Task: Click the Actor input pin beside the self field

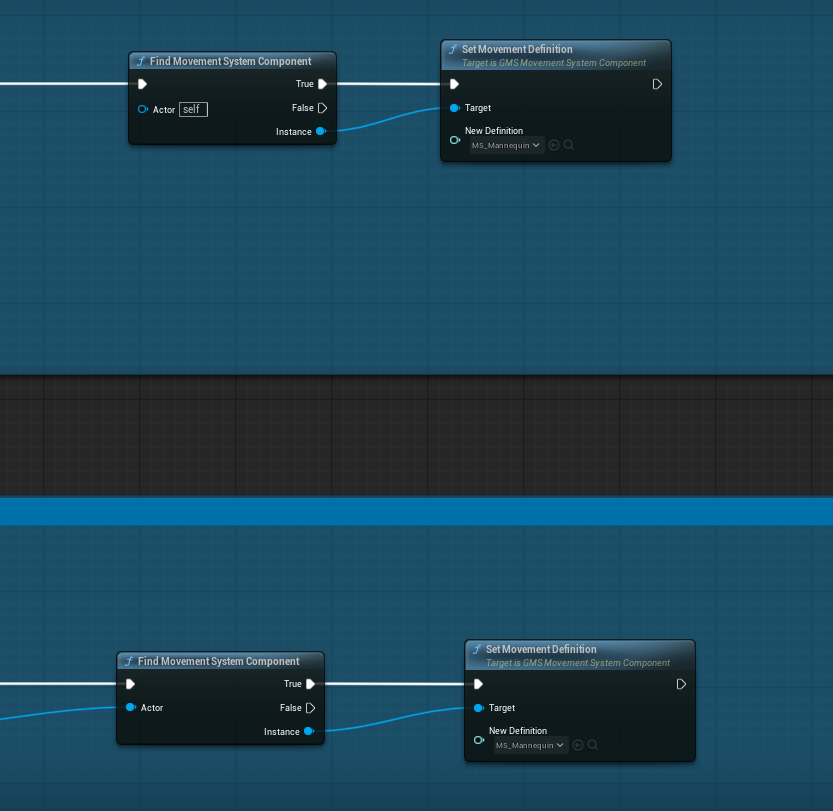Action: (142, 109)
